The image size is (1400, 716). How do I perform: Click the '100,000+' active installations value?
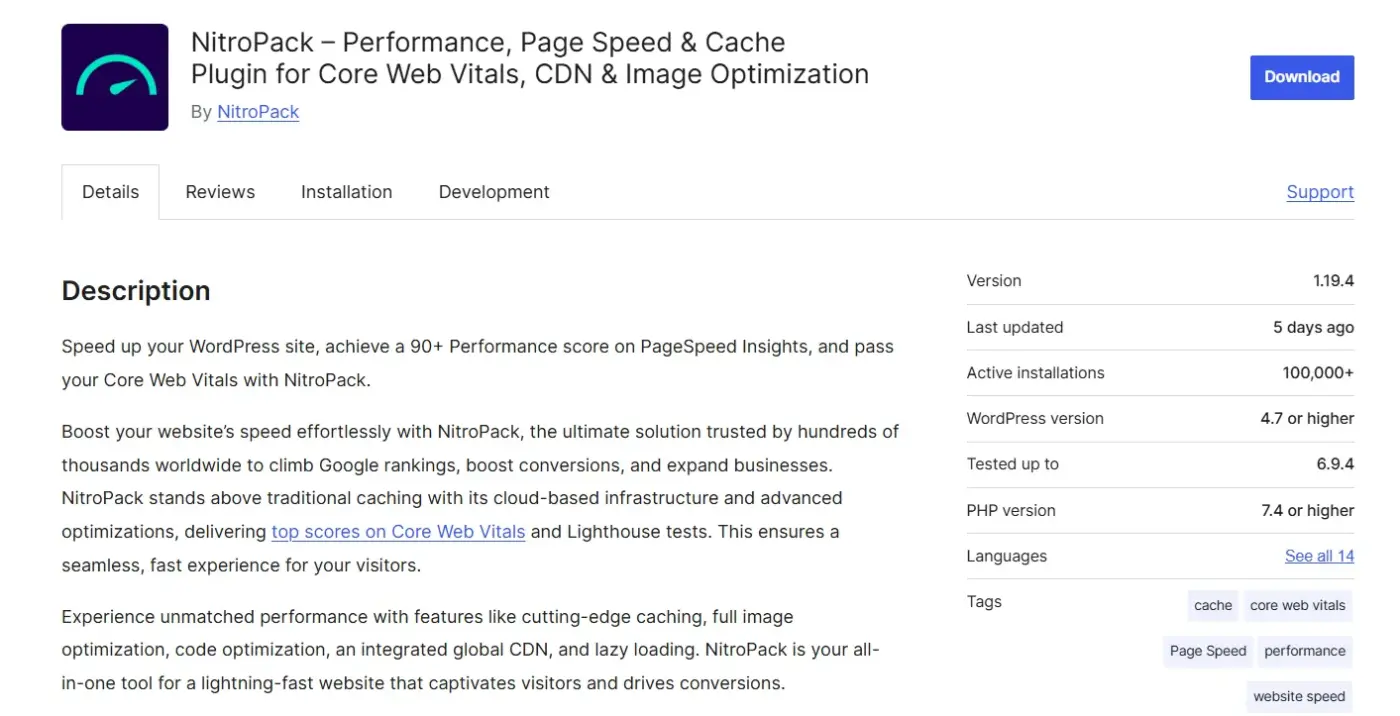[1318, 373]
